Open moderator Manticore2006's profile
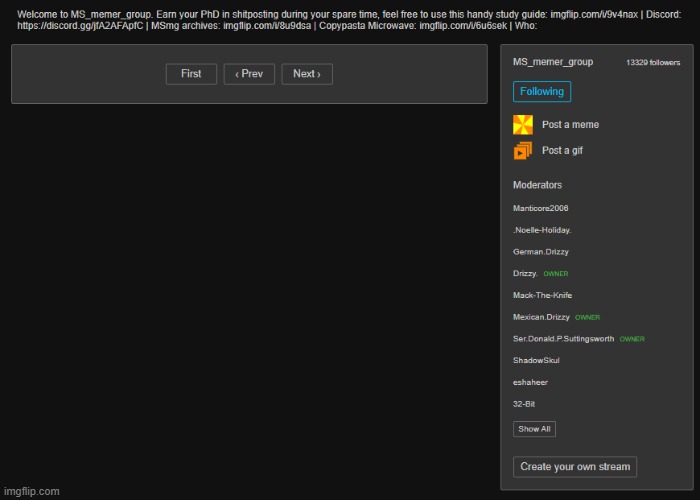 (540, 208)
